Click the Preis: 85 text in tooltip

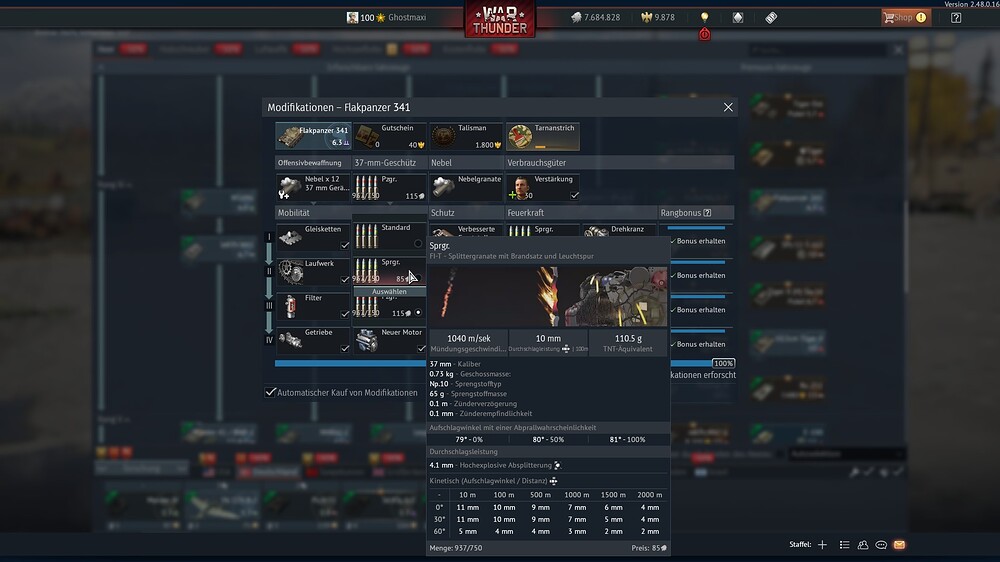tap(649, 548)
